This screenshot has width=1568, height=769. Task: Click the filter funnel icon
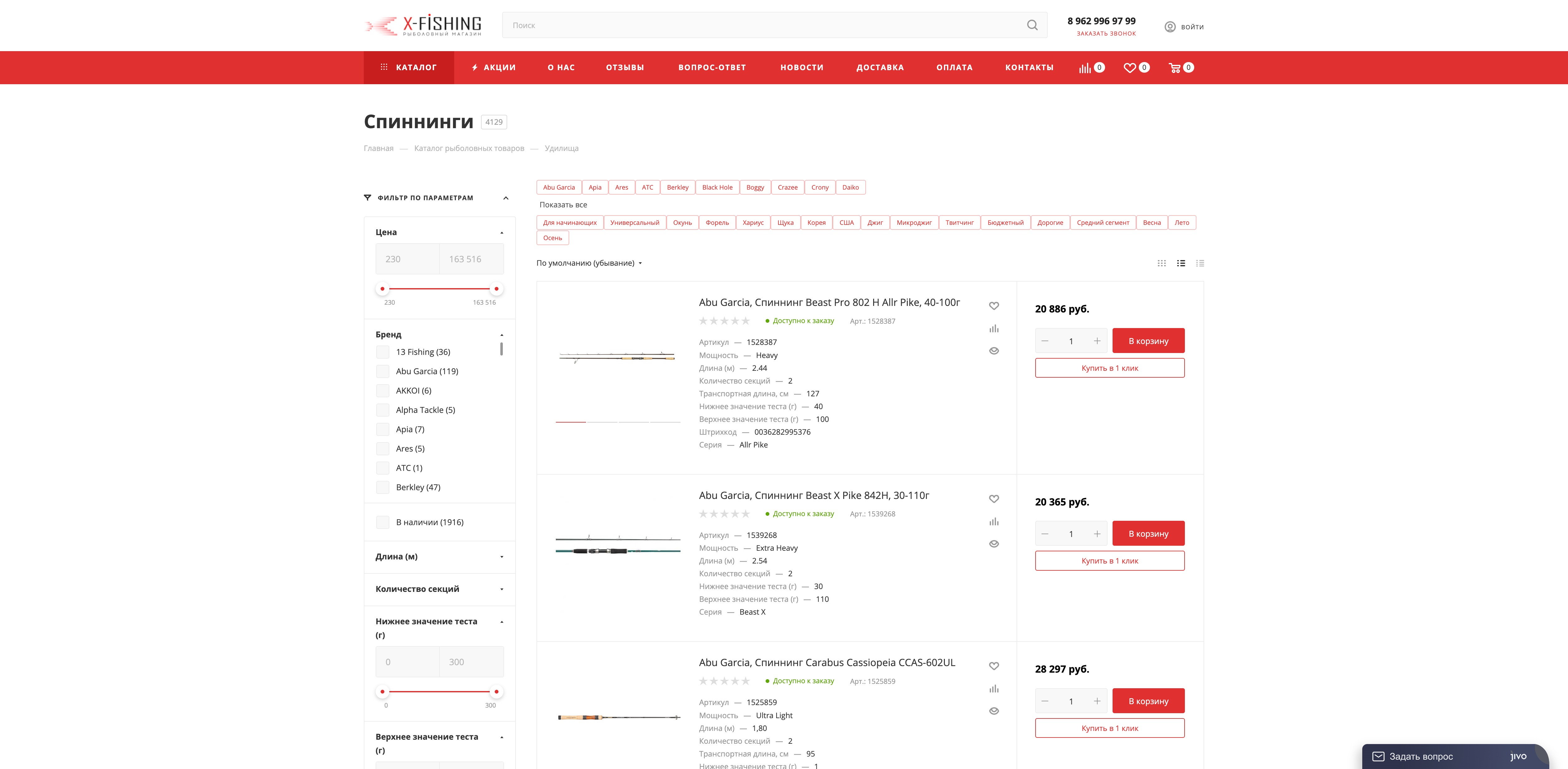367,198
